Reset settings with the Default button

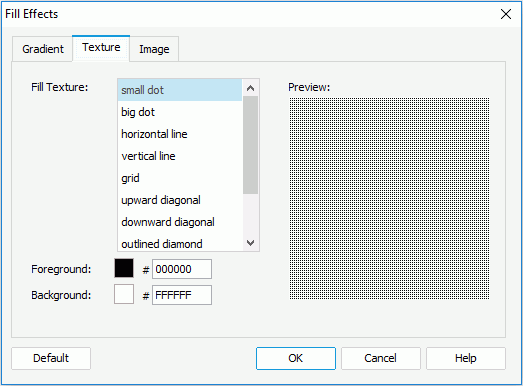[51, 358]
